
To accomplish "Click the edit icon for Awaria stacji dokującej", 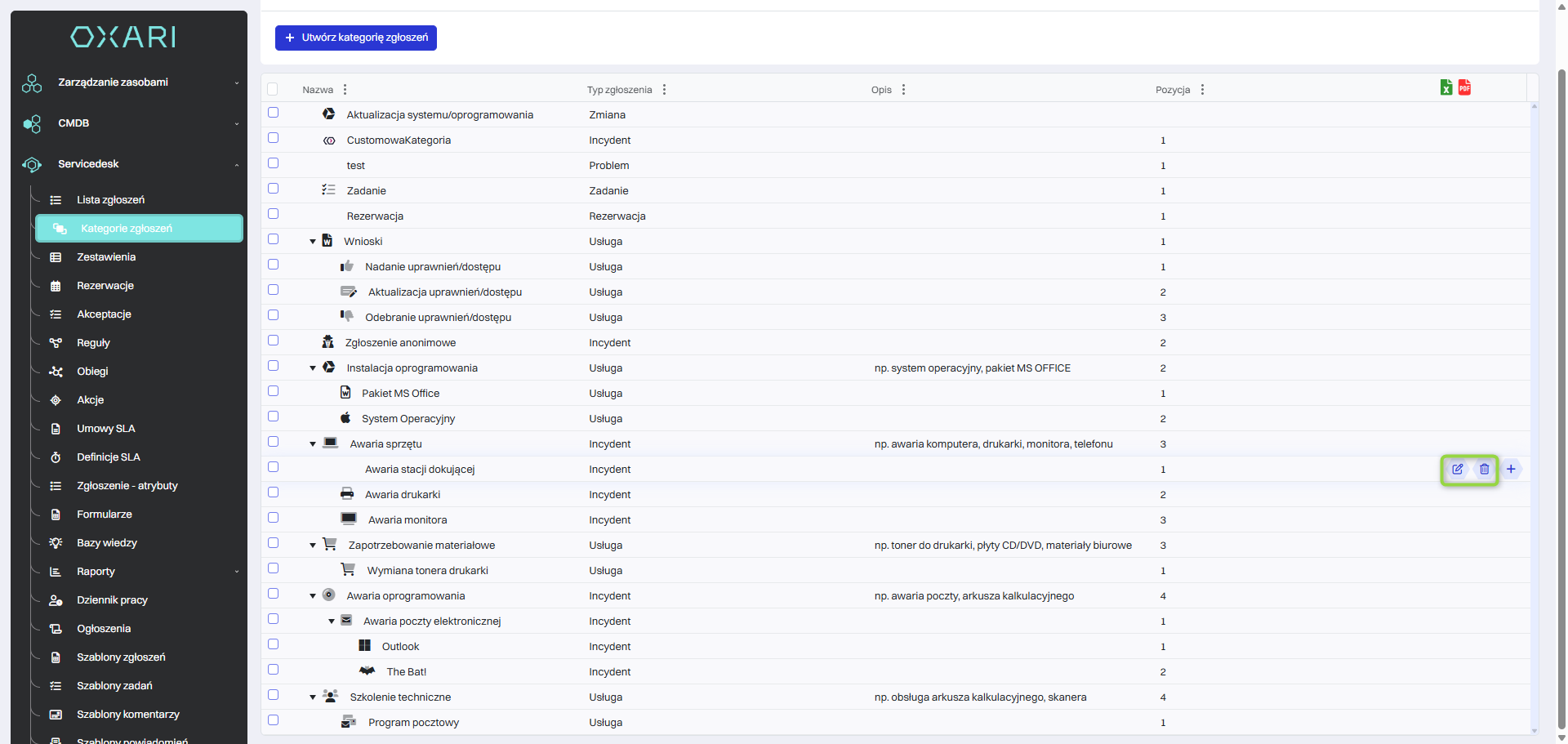I will coord(1457,470).
